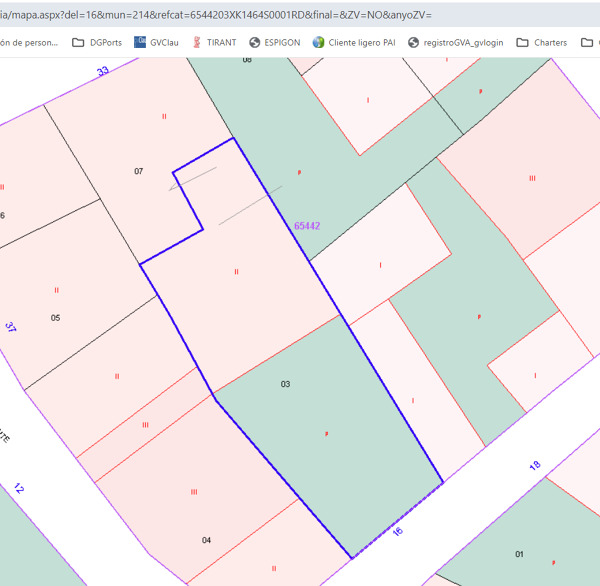
Task: Click street number 37 label
Action: click(x=11, y=327)
